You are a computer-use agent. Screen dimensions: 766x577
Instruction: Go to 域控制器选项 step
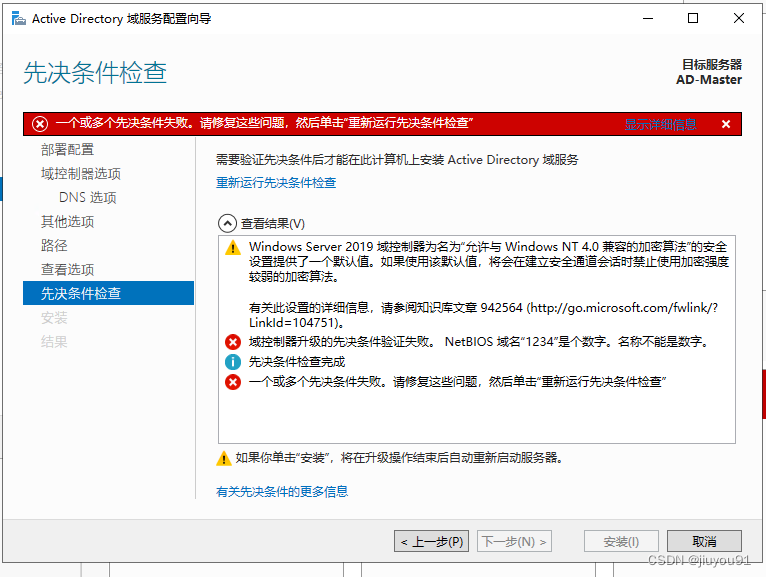click(x=81, y=173)
